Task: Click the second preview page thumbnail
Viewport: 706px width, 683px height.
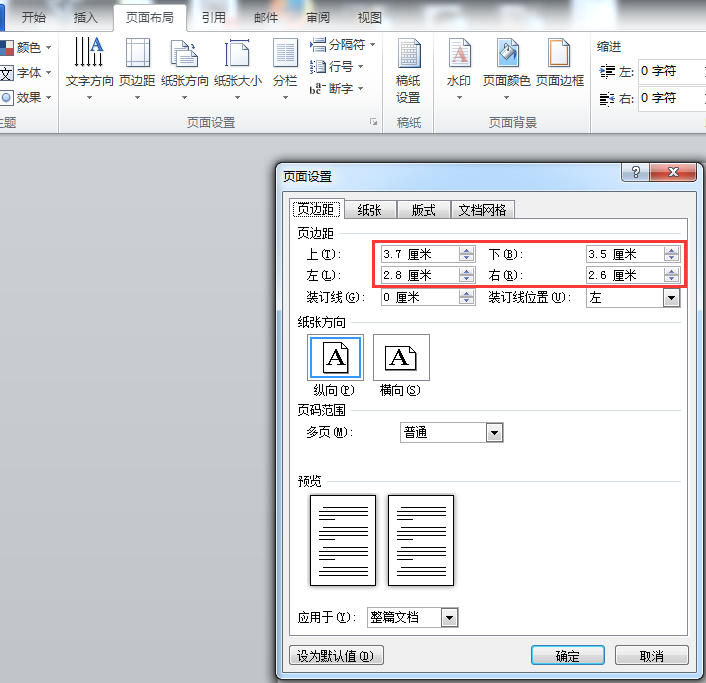Action: tap(421, 540)
